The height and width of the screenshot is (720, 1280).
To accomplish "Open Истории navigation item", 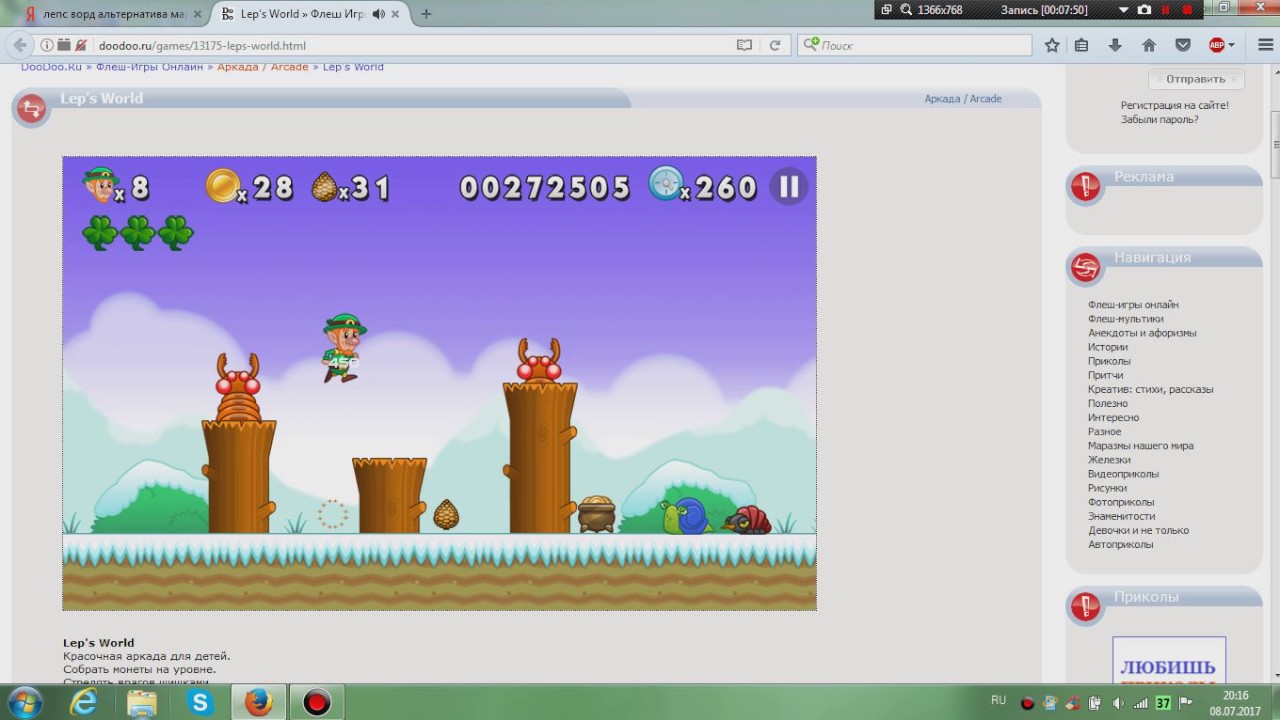I will point(1108,346).
